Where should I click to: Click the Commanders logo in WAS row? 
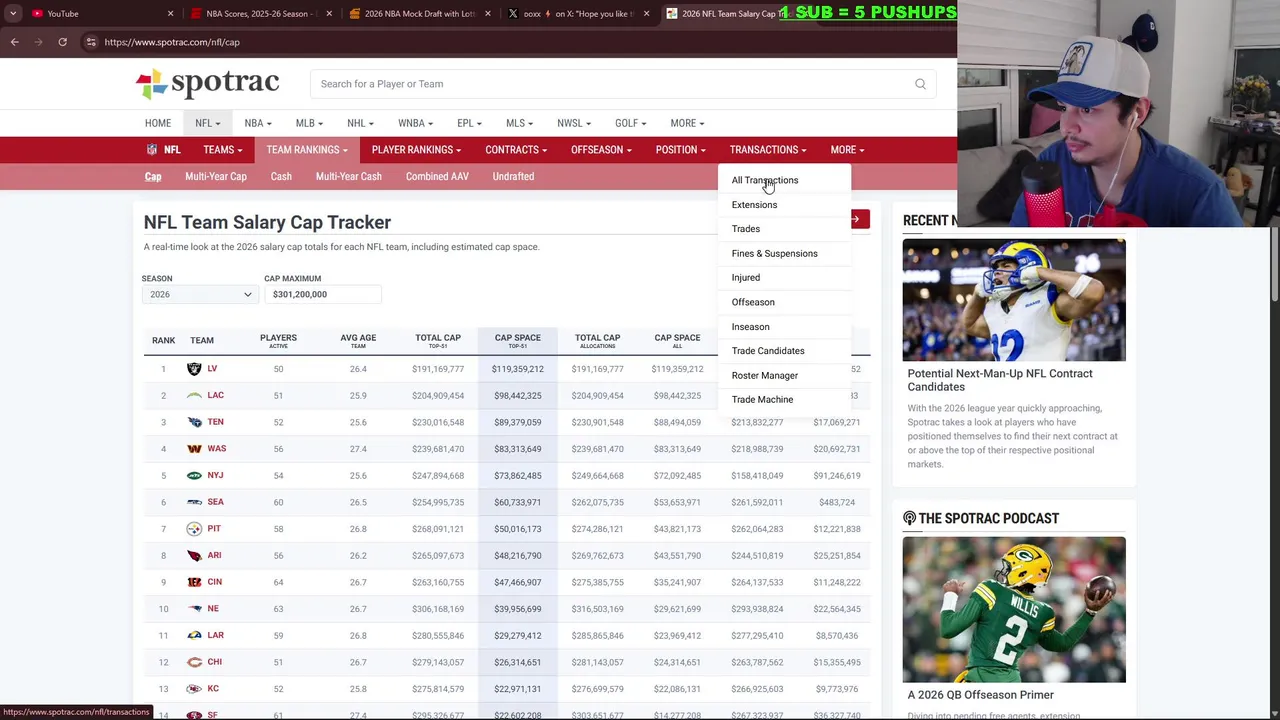tap(194, 449)
